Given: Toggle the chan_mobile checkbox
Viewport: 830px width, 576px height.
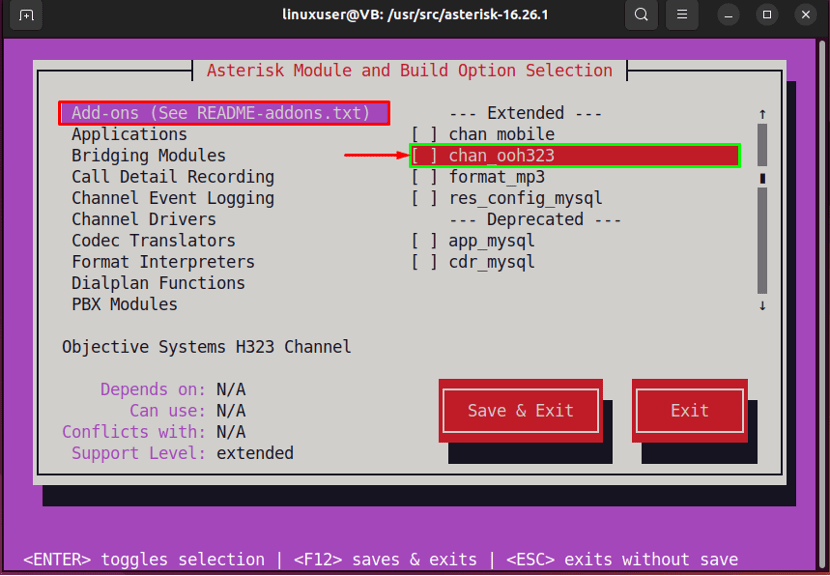Looking at the screenshot, I should pyautogui.click(x=425, y=134).
